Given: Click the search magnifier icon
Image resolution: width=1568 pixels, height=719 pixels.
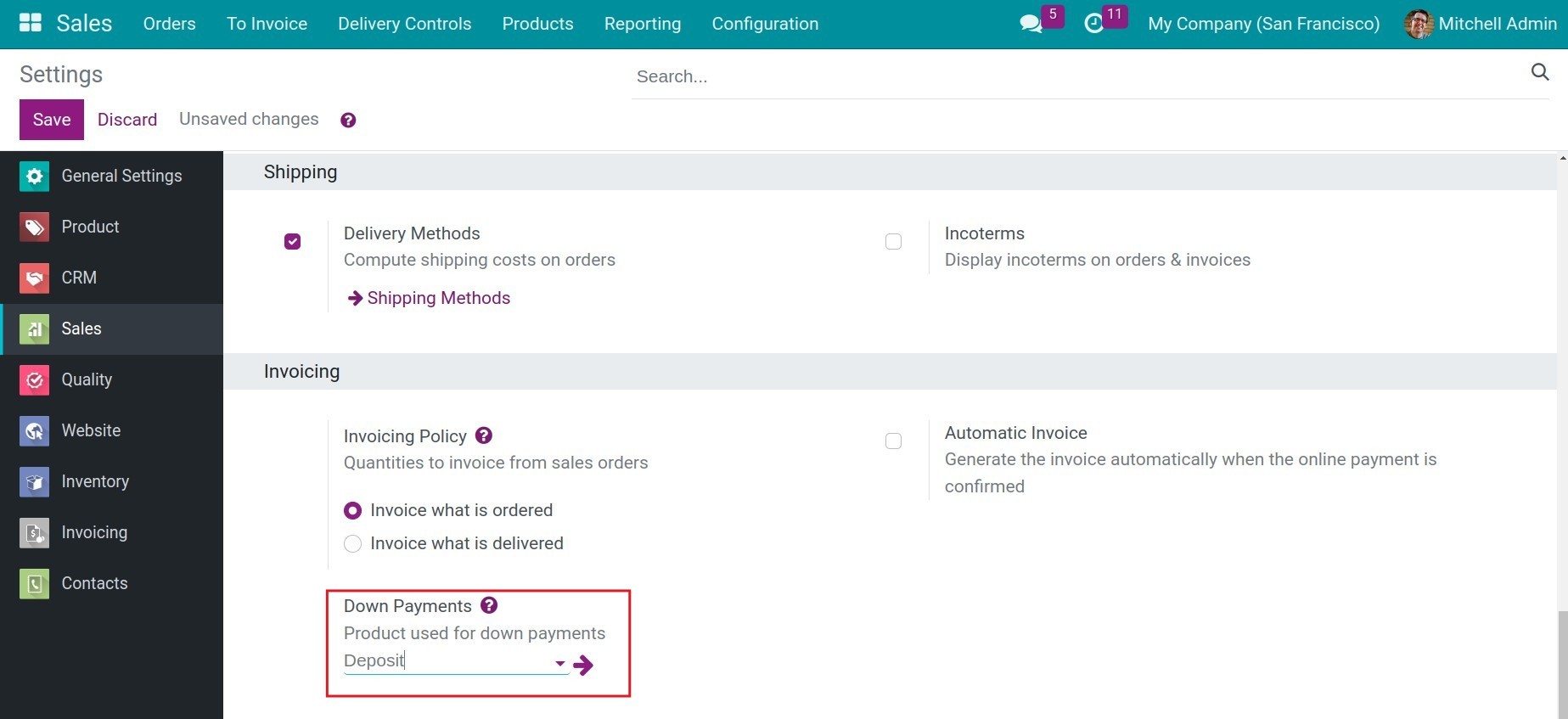Looking at the screenshot, I should click(x=1540, y=72).
